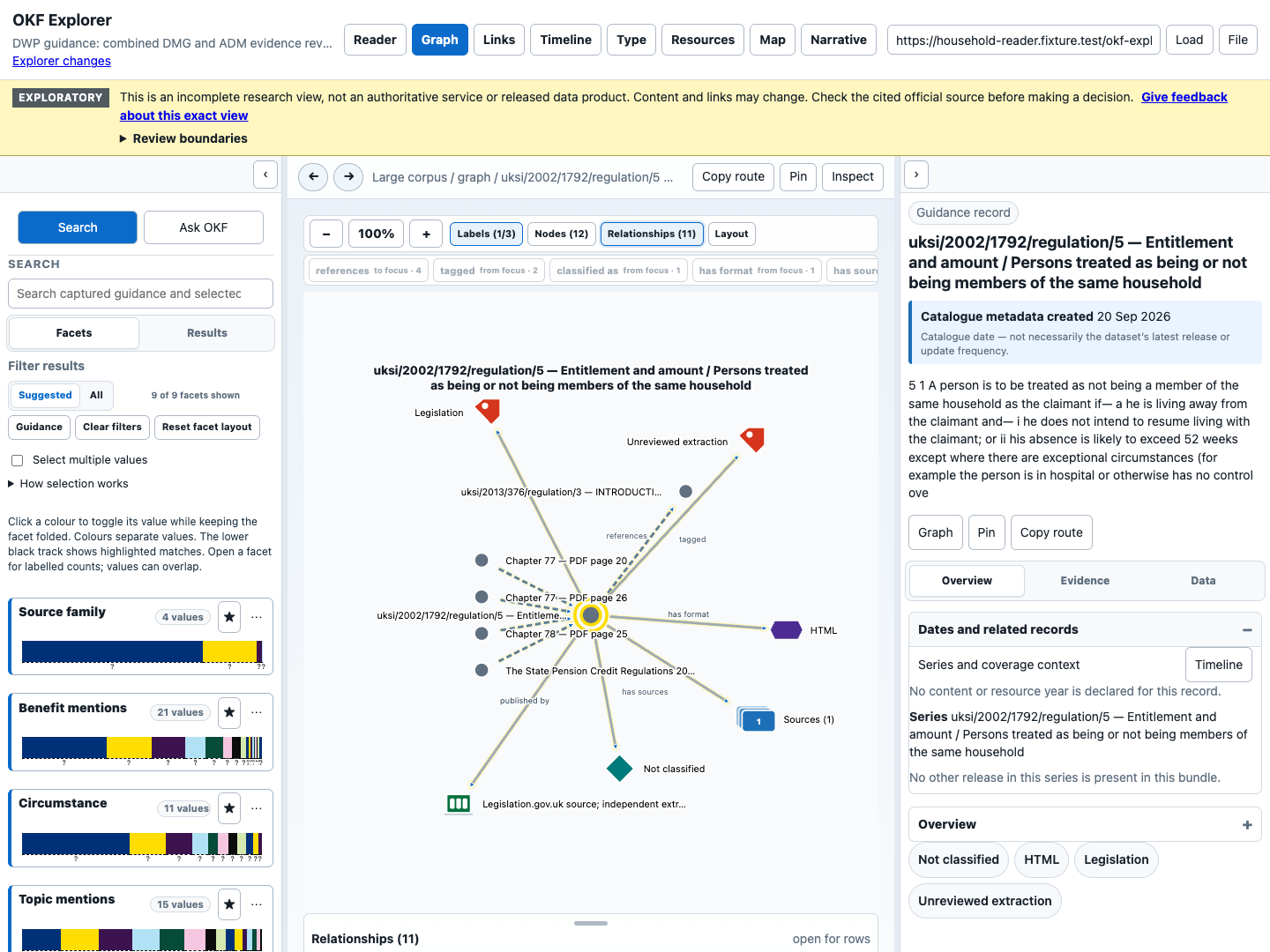The width and height of the screenshot is (1270, 952).
Task: Expand Review boundaries disclosure
Action: pos(183,138)
